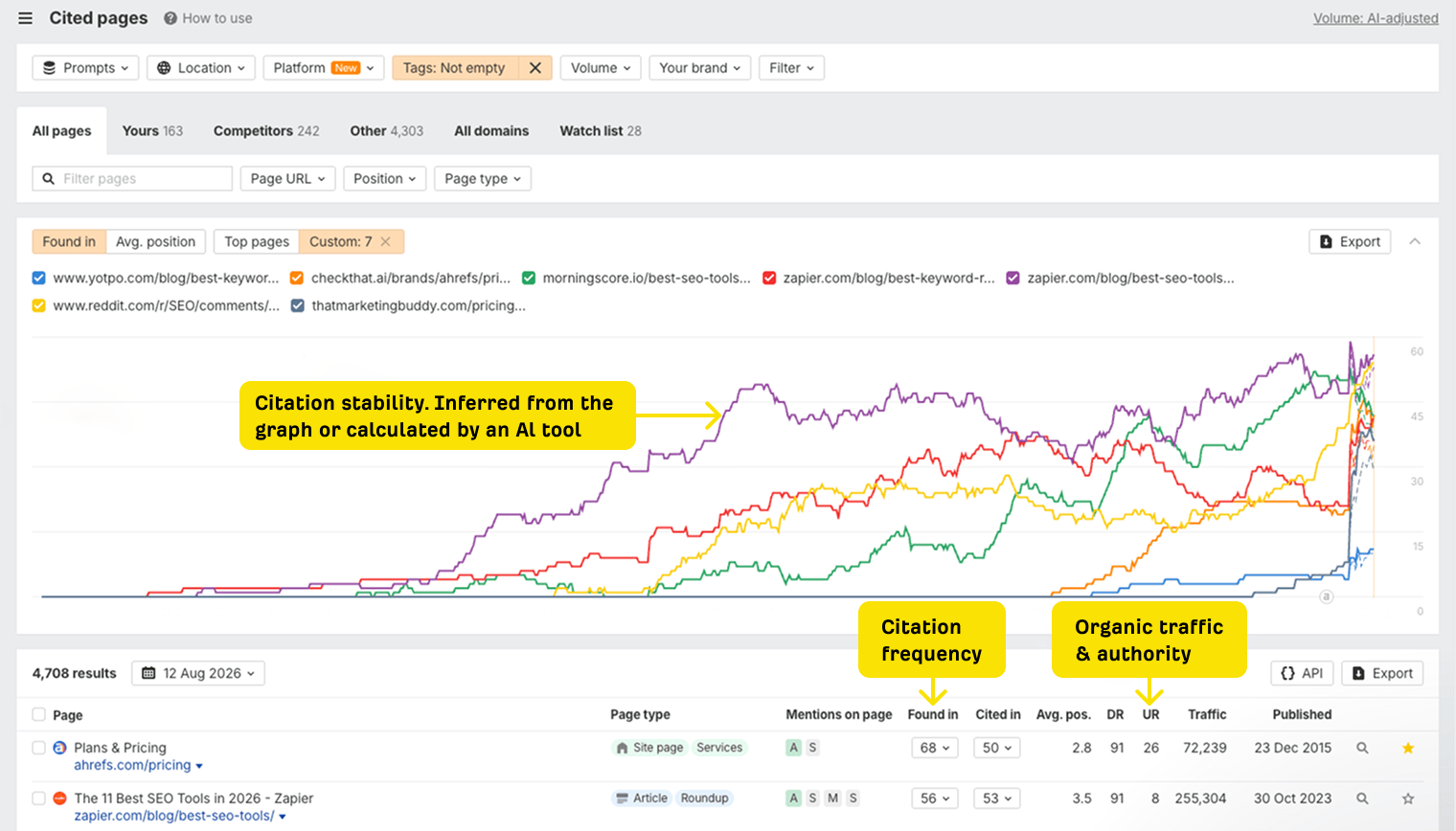1456x831 pixels.
Task: Unstar the Plans & Pricing page
Action: click(1408, 748)
